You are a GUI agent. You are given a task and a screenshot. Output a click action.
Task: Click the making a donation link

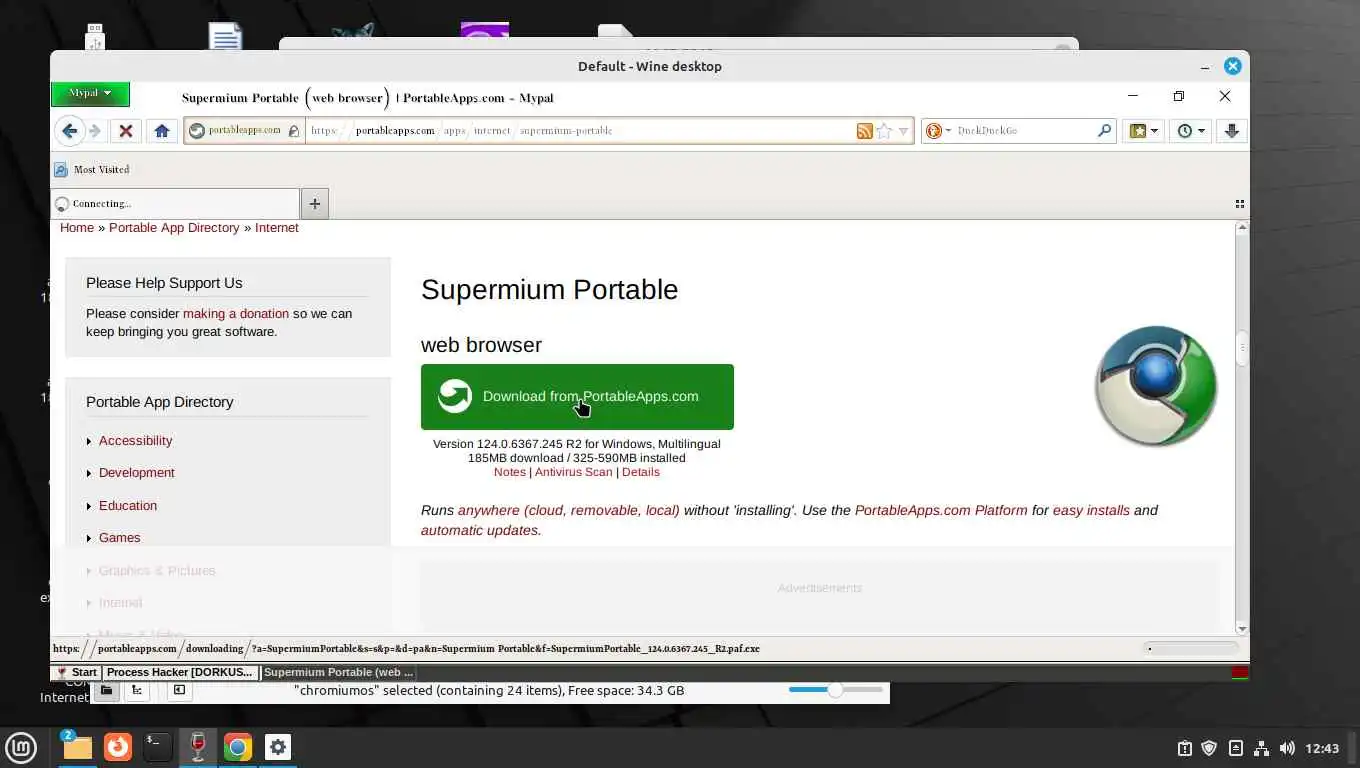click(236, 314)
